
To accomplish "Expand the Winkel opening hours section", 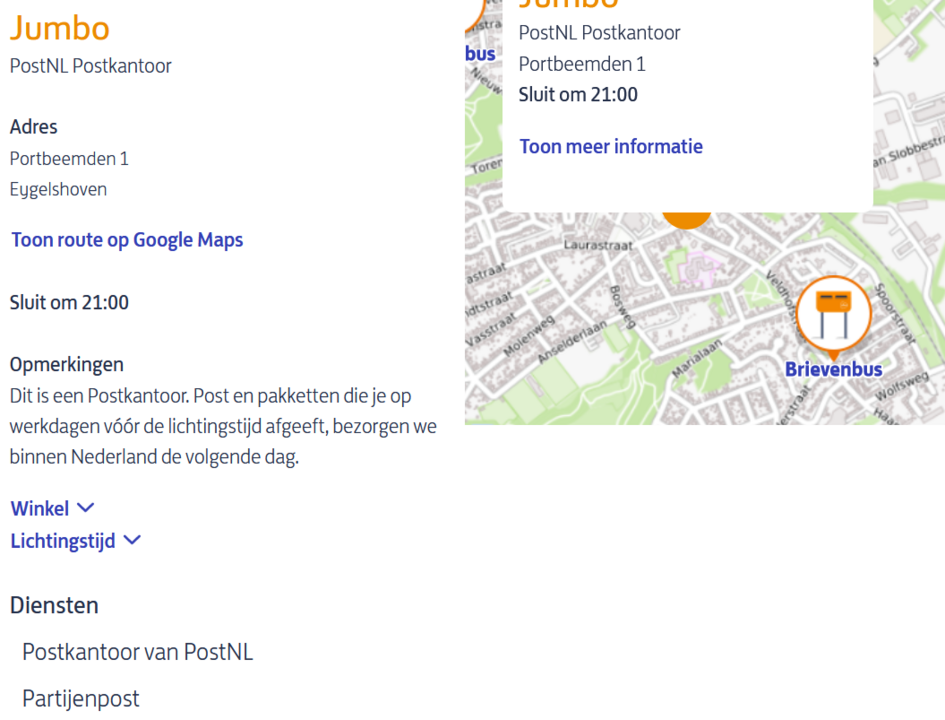I will click(x=52, y=509).
